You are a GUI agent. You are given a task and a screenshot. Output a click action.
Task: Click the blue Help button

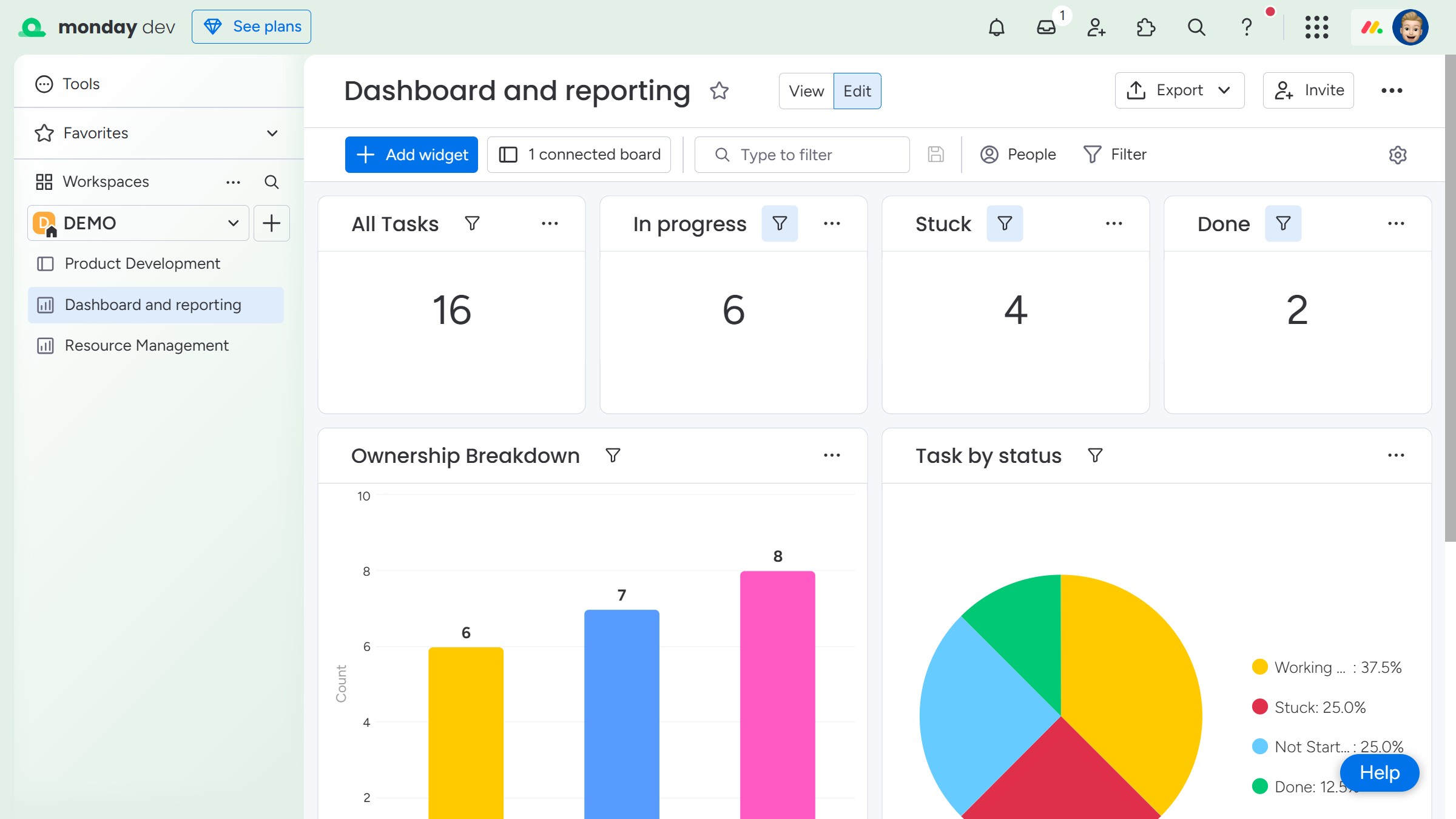1380,773
